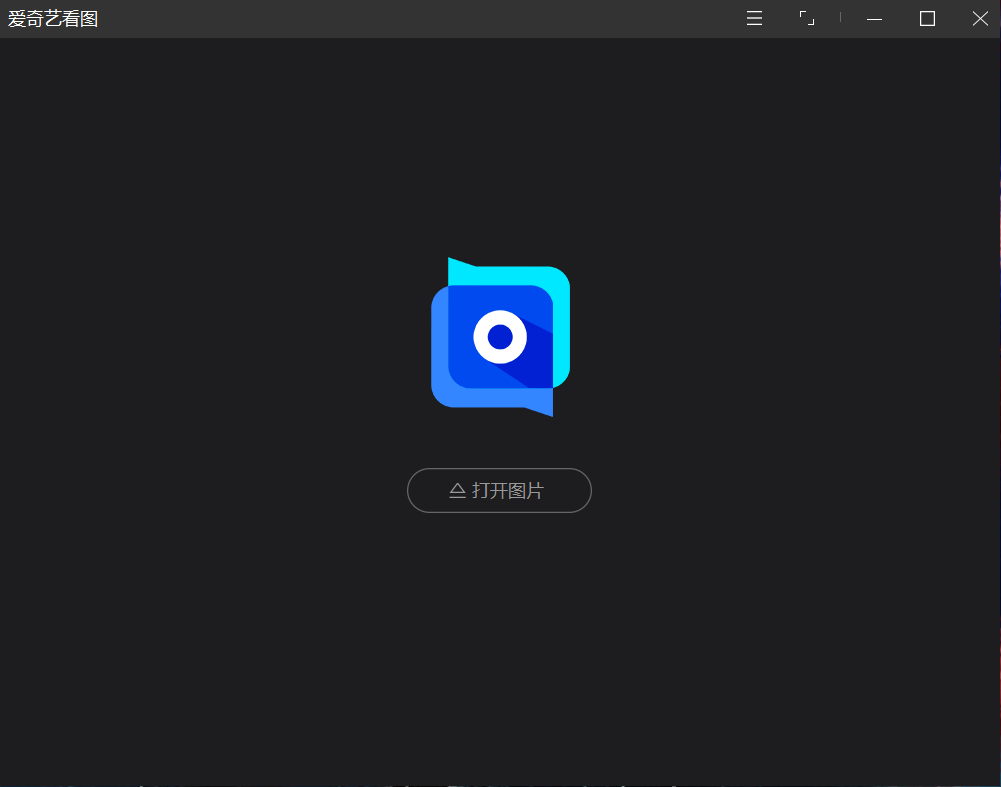Click the dark title bar background
This screenshot has width=1001, height=787.
[x=400, y=17]
